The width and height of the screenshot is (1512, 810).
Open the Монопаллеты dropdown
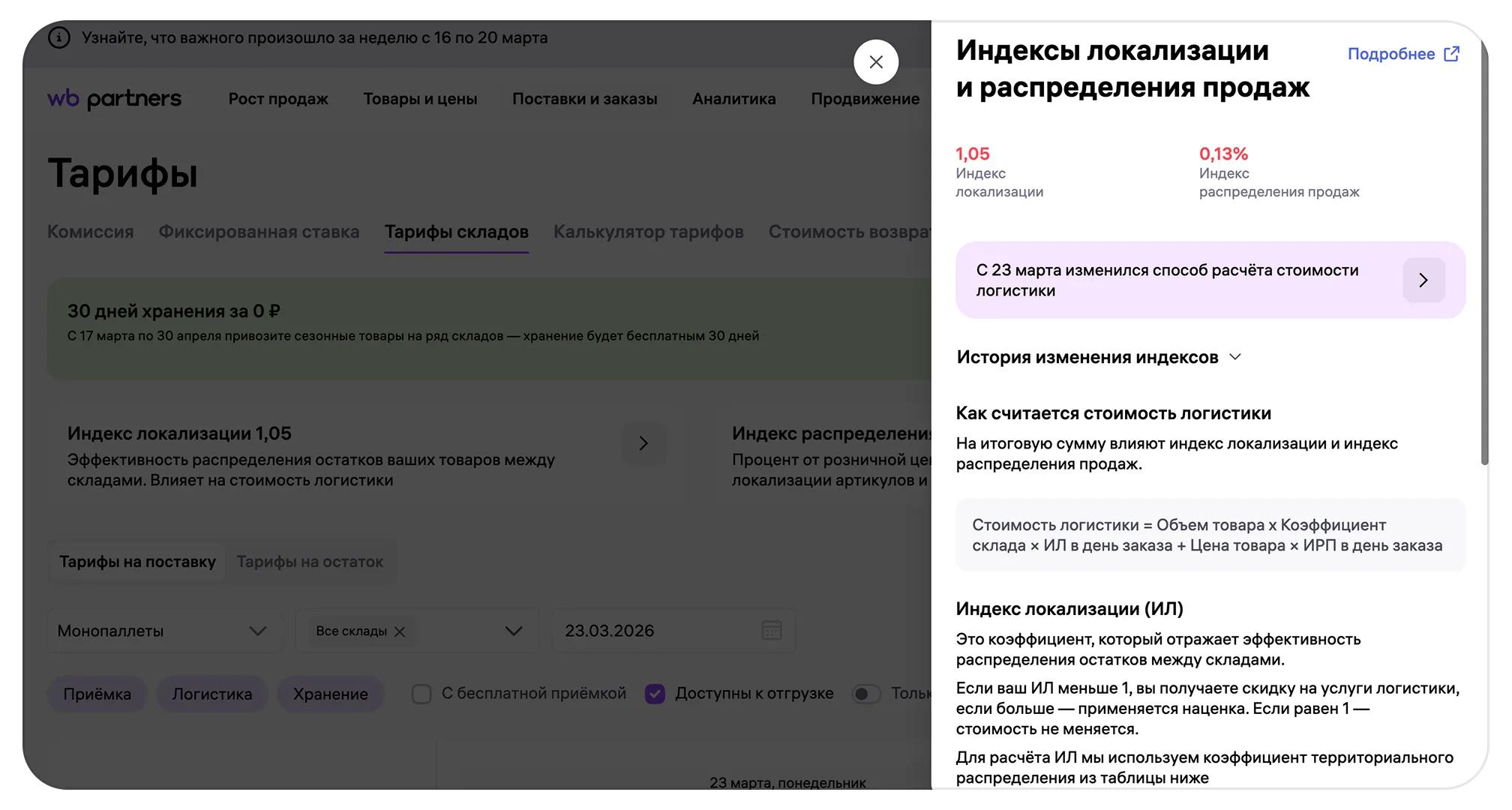coord(163,631)
